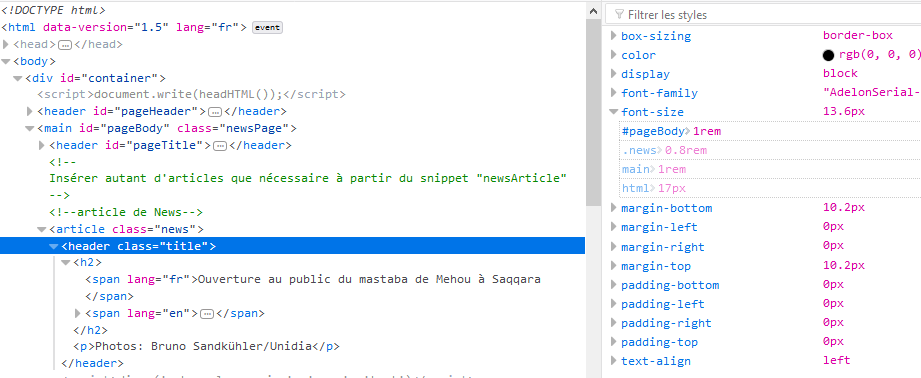Click the 'block' display value
The height and width of the screenshot is (378, 921).
(840, 74)
